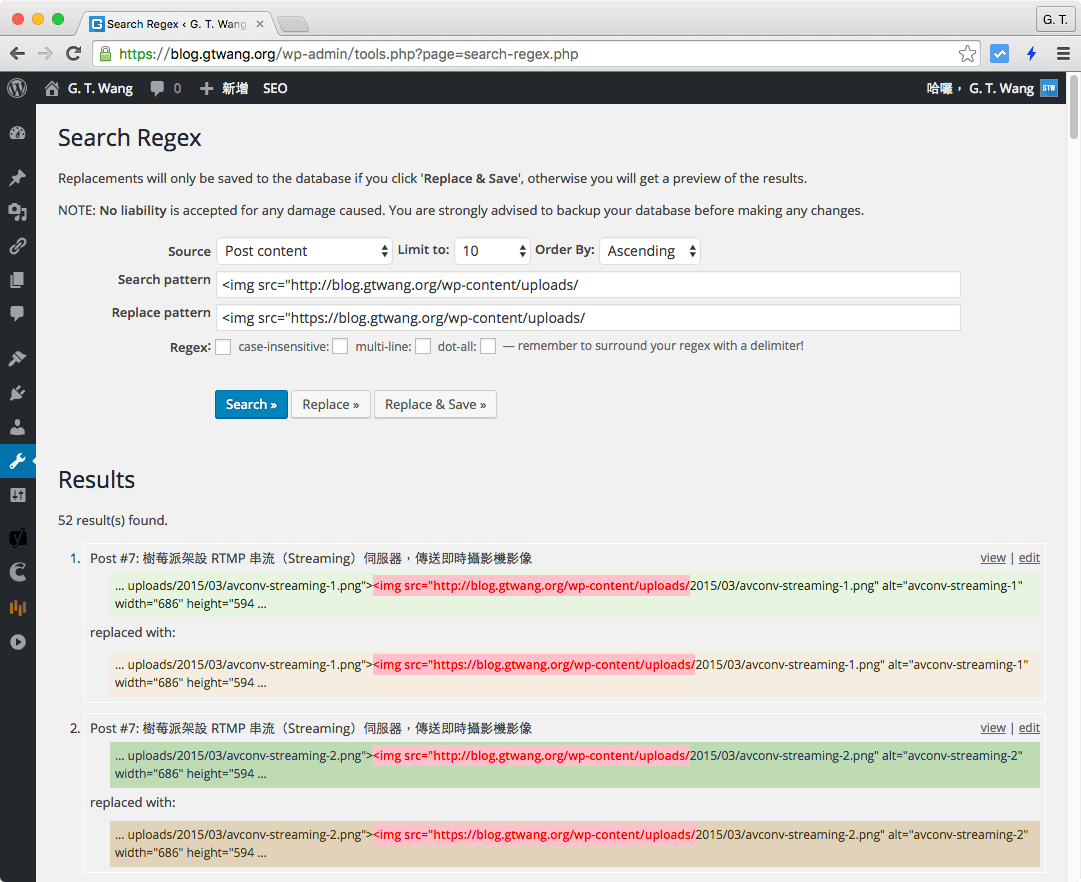Open the Plugins plug icon

tap(17, 393)
